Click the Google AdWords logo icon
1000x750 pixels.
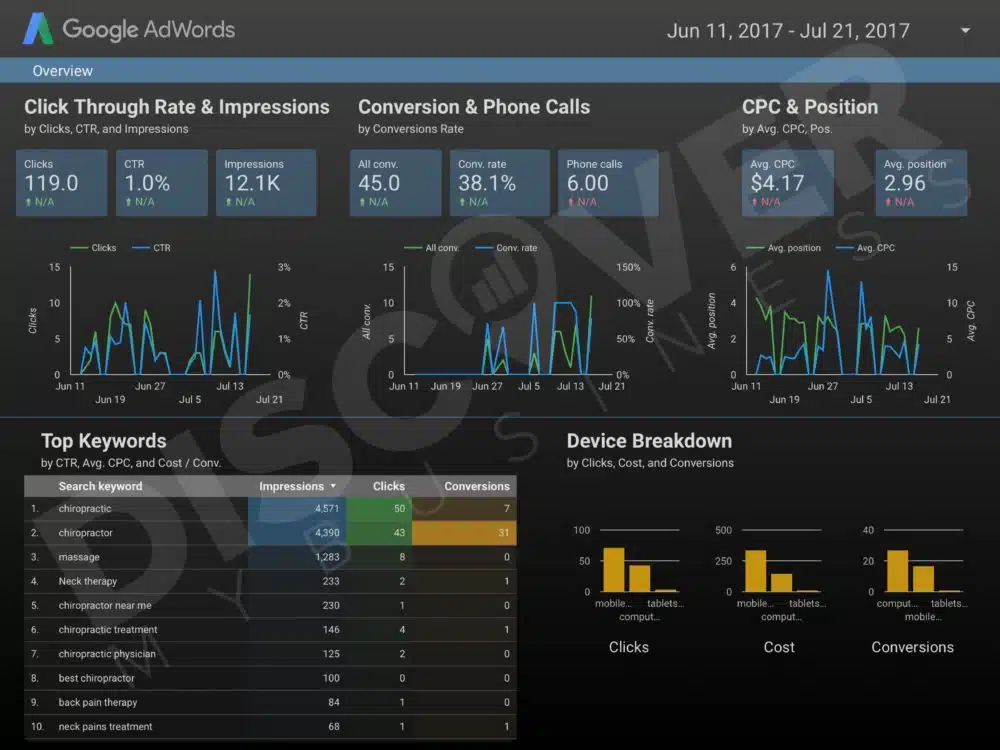38,29
